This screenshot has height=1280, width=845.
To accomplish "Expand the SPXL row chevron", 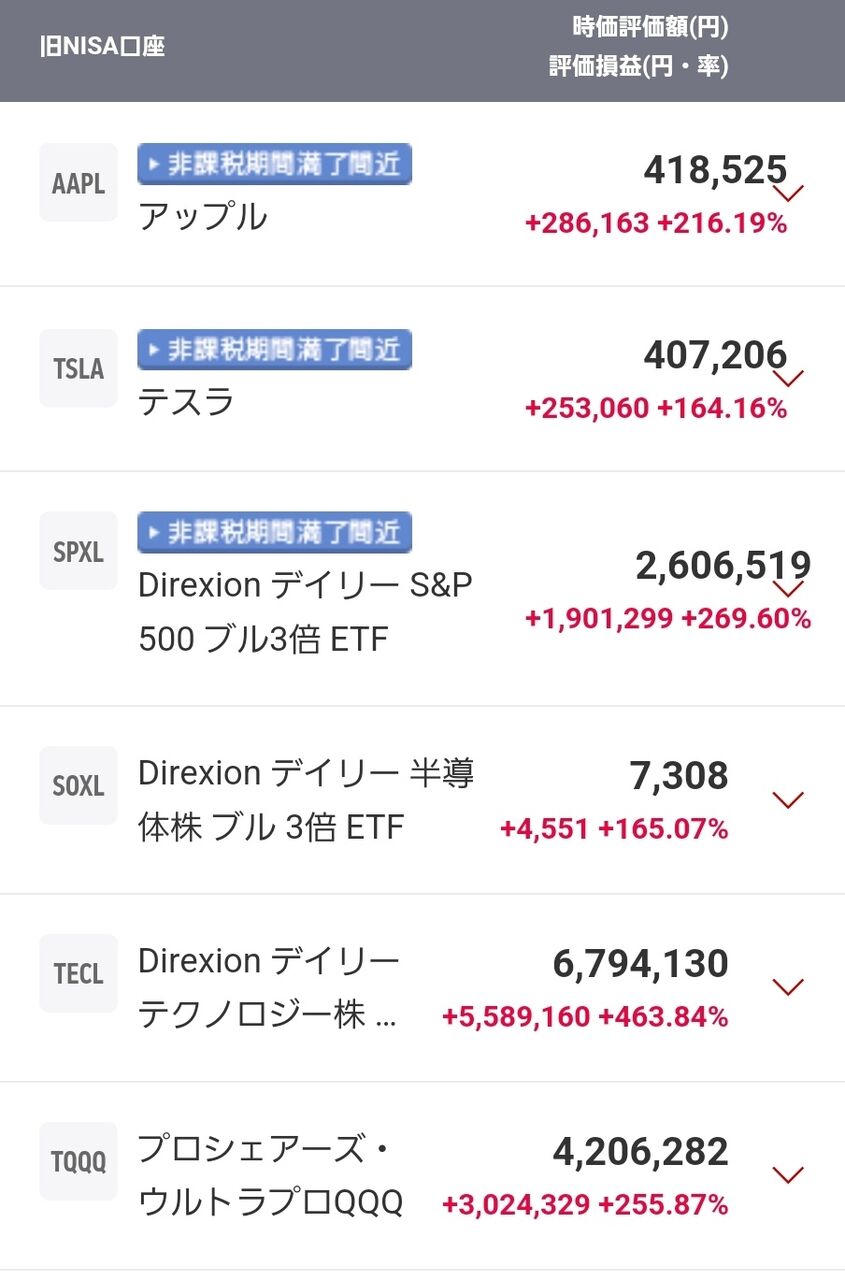I will [x=789, y=588].
